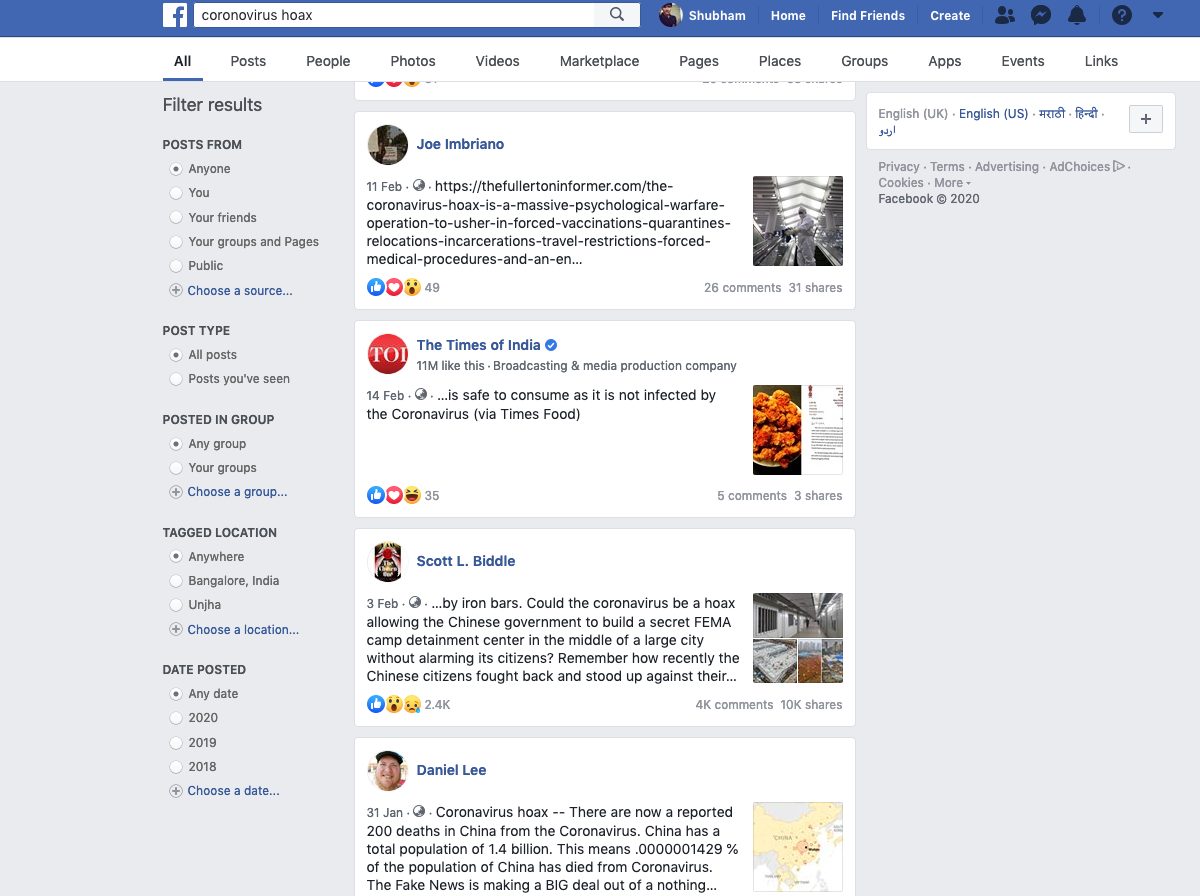Click Daniel Lee's profile avatar

click(387, 771)
